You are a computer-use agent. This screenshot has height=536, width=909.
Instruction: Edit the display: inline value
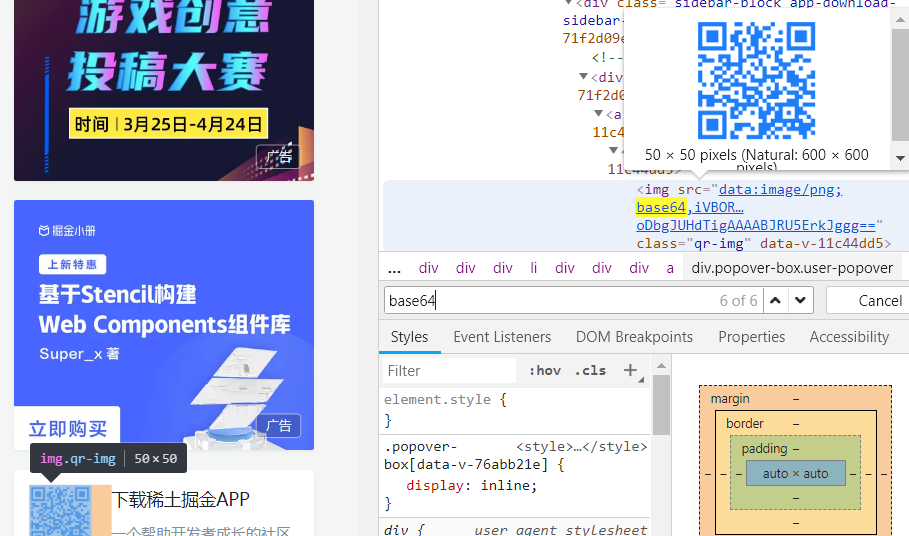coord(507,486)
